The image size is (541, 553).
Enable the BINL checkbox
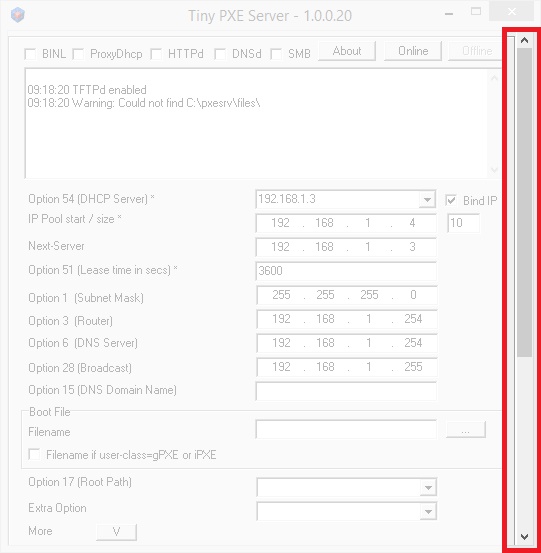click(x=30, y=54)
